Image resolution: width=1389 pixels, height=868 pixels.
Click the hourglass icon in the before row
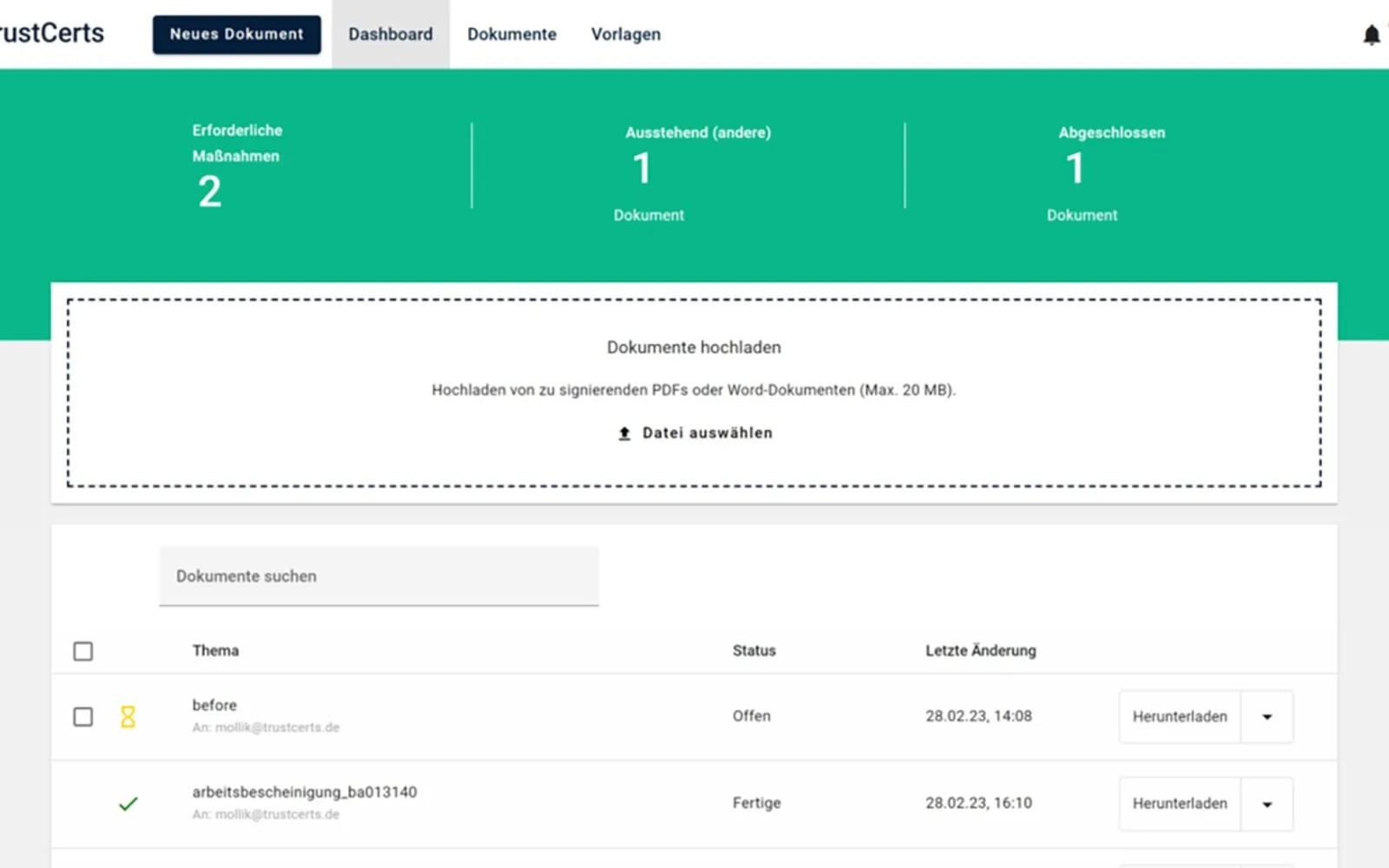pyautogui.click(x=128, y=717)
